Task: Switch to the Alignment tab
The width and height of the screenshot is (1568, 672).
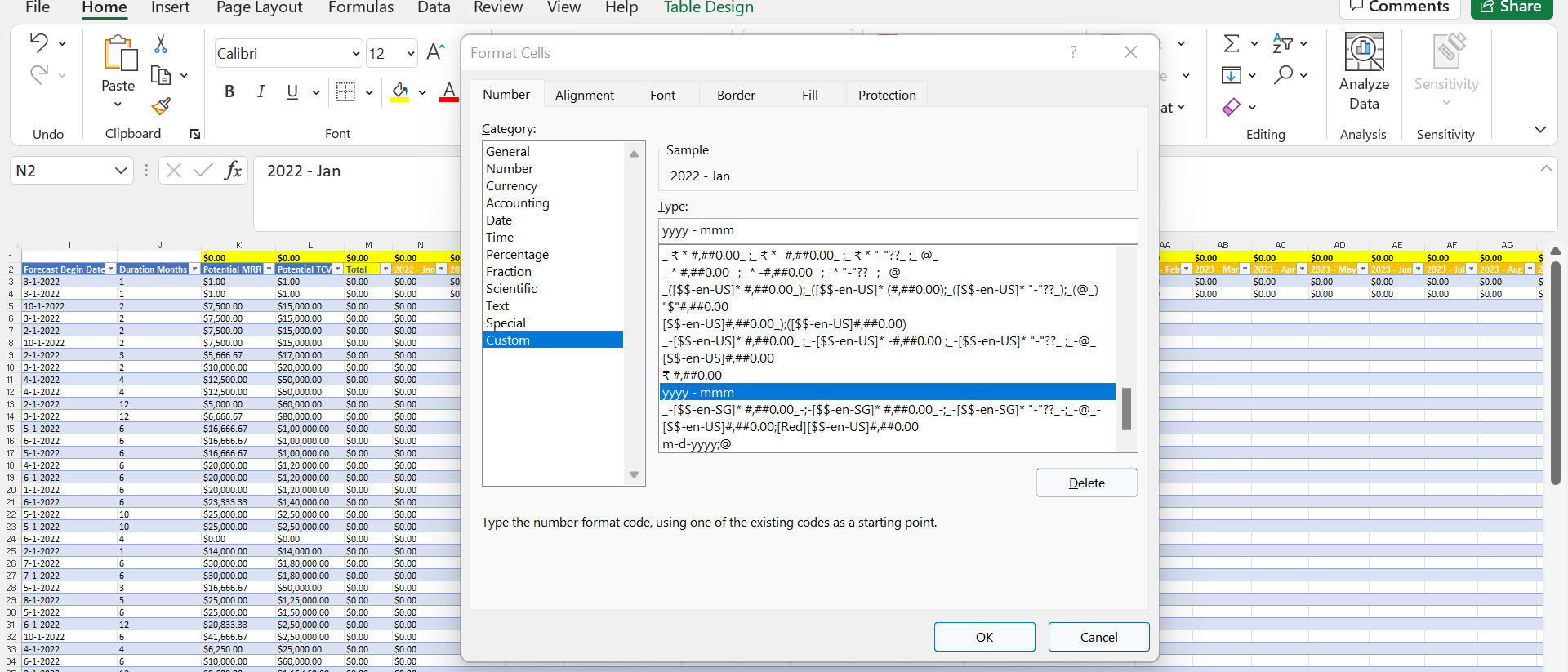Action: click(x=585, y=95)
